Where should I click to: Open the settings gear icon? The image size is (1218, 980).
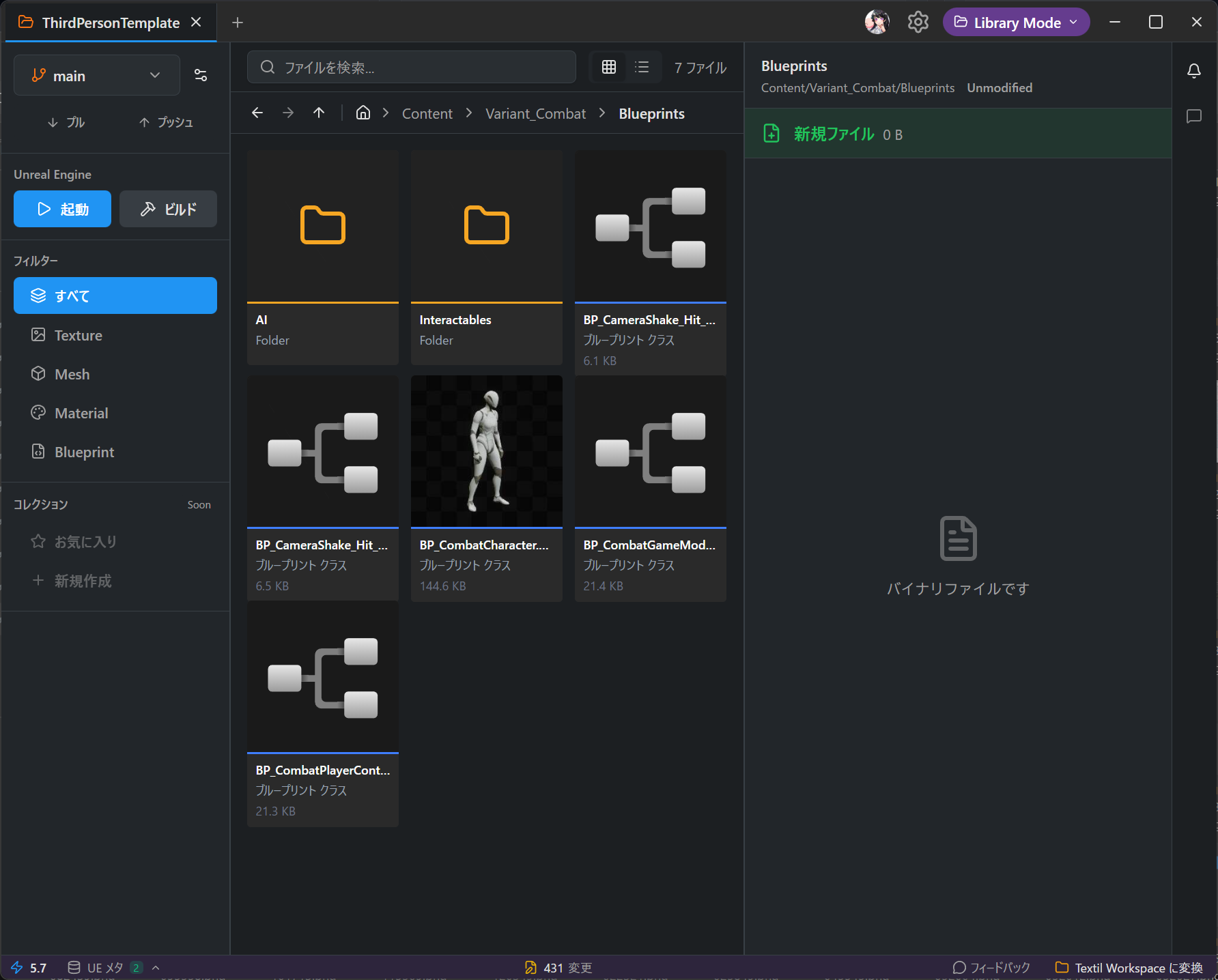pyautogui.click(x=918, y=23)
